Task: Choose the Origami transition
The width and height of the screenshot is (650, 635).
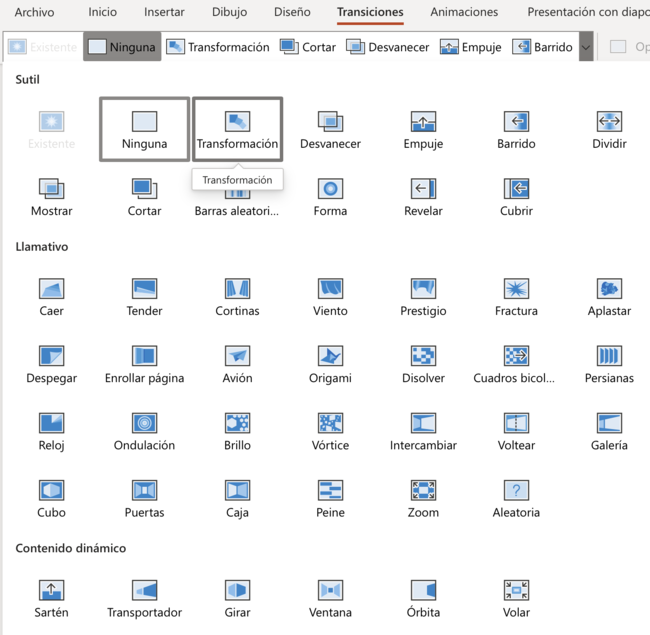Action: (330, 363)
